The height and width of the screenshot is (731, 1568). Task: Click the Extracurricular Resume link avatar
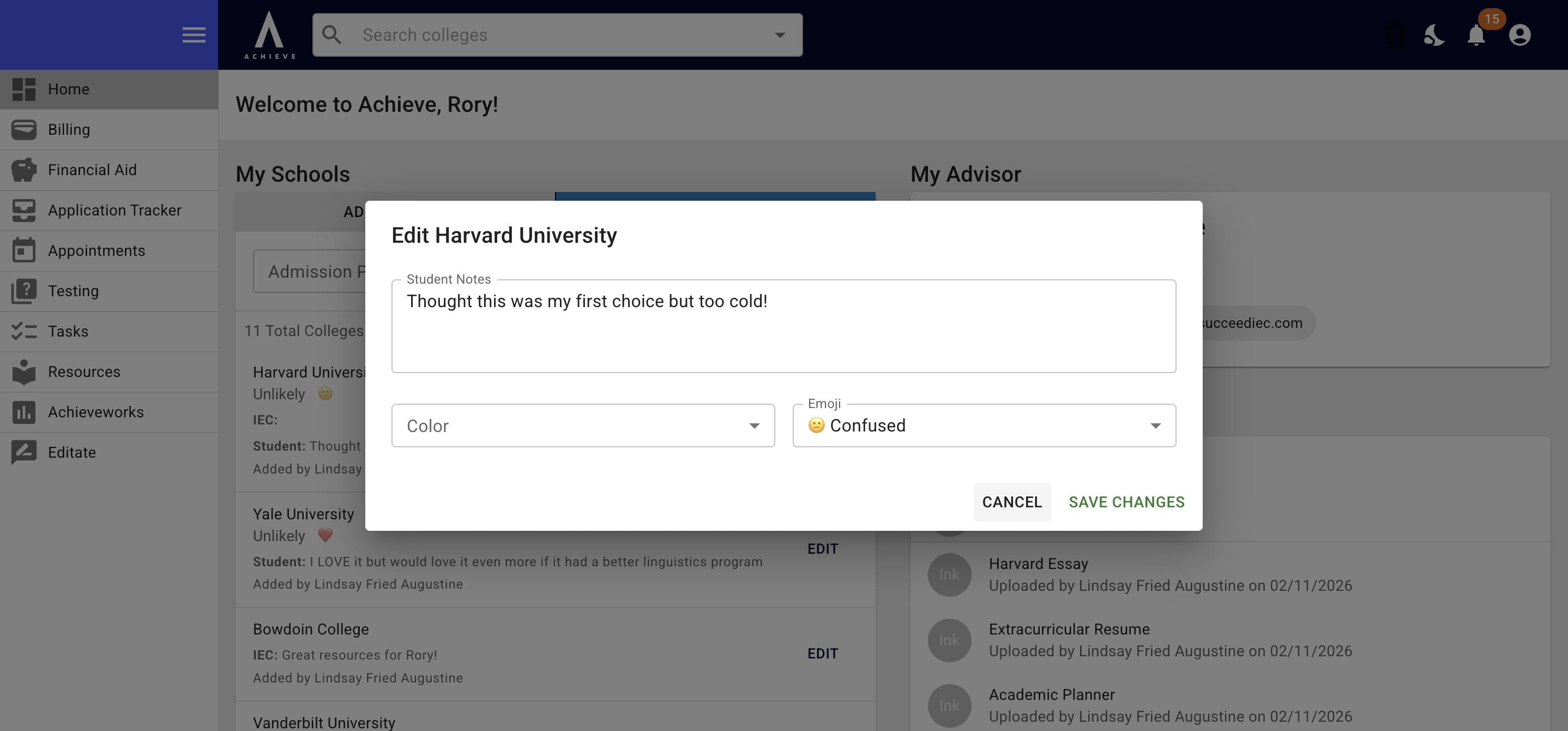point(949,640)
